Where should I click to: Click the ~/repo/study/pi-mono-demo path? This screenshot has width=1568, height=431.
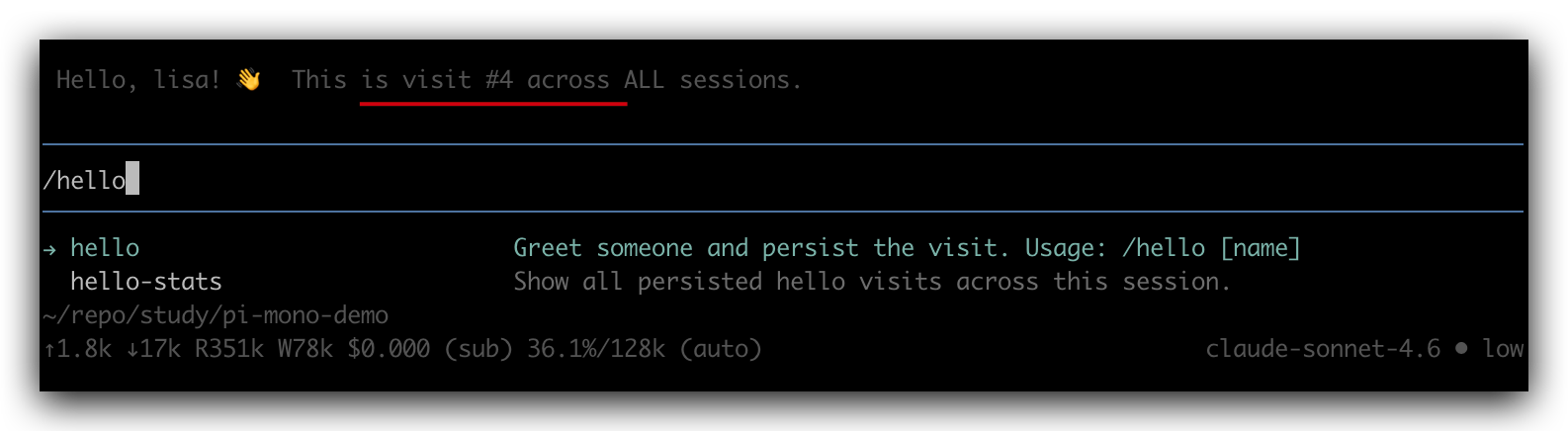216,315
